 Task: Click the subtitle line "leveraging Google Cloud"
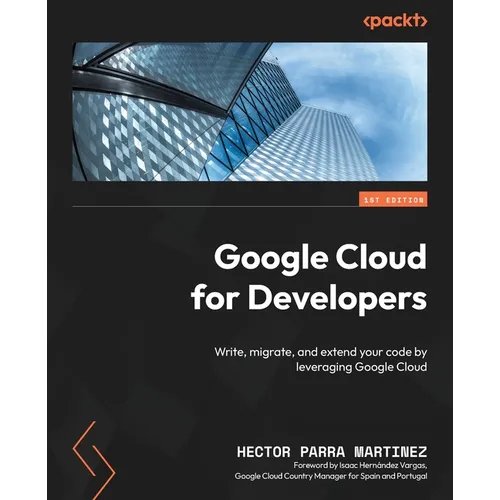pos(361,367)
